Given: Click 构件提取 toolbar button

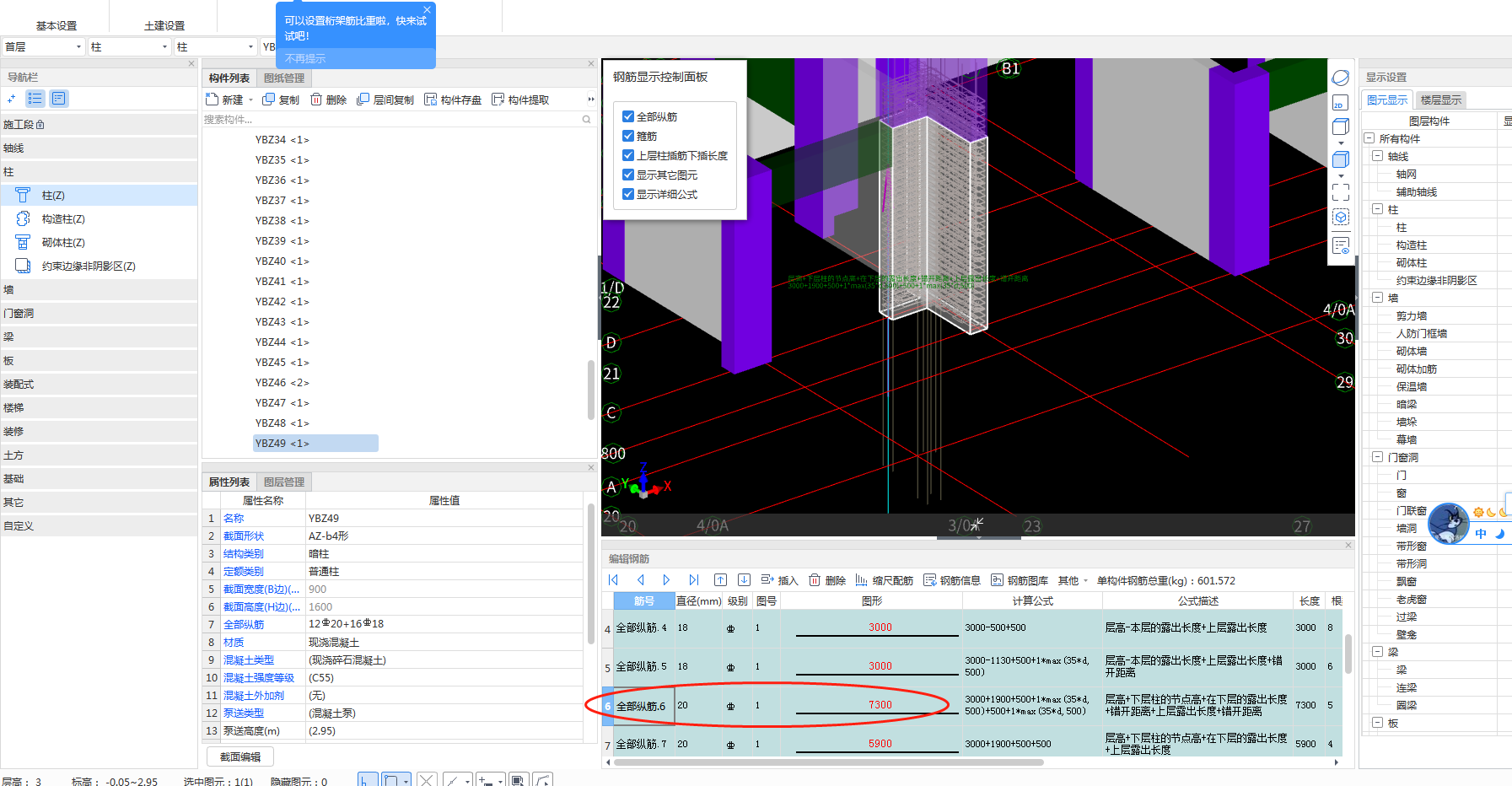Looking at the screenshot, I should click(519, 100).
